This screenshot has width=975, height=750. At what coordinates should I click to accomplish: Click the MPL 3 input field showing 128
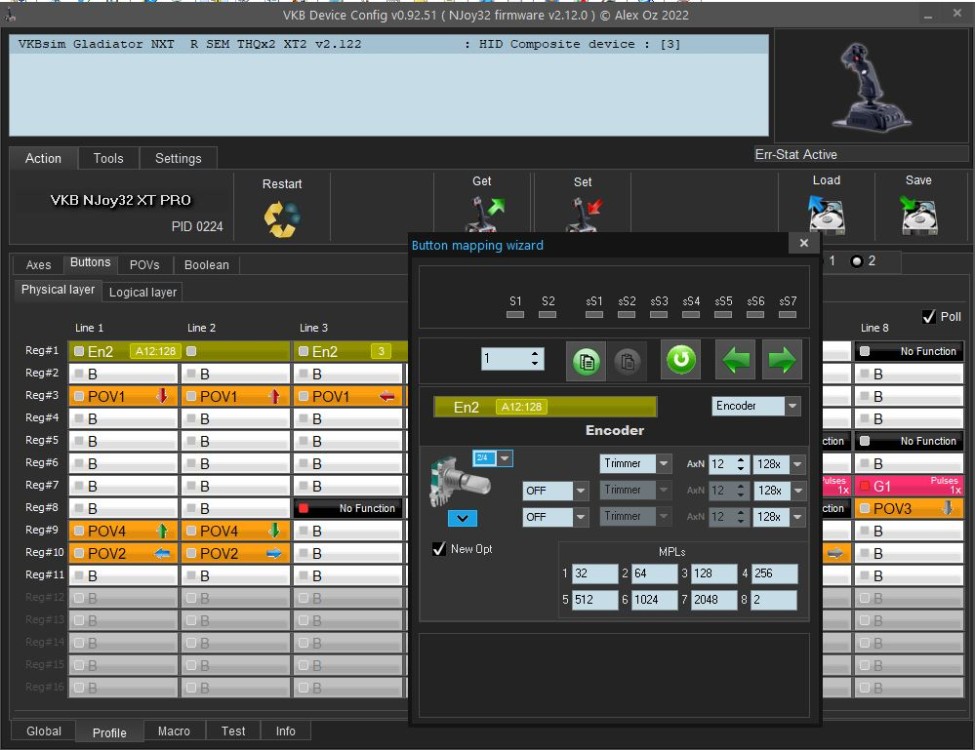[x=713, y=574]
